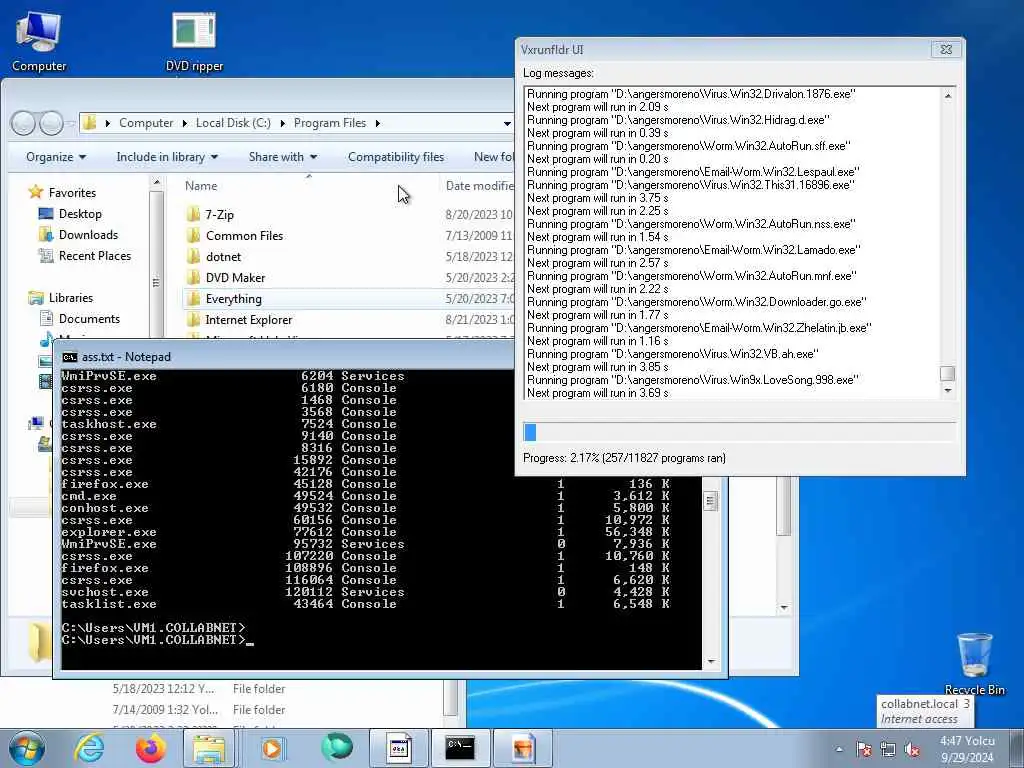The height and width of the screenshot is (768, 1024).
Task: Click log line Virus.Win9x.LoveSong.998.exe
Action: tap(692, 379)
